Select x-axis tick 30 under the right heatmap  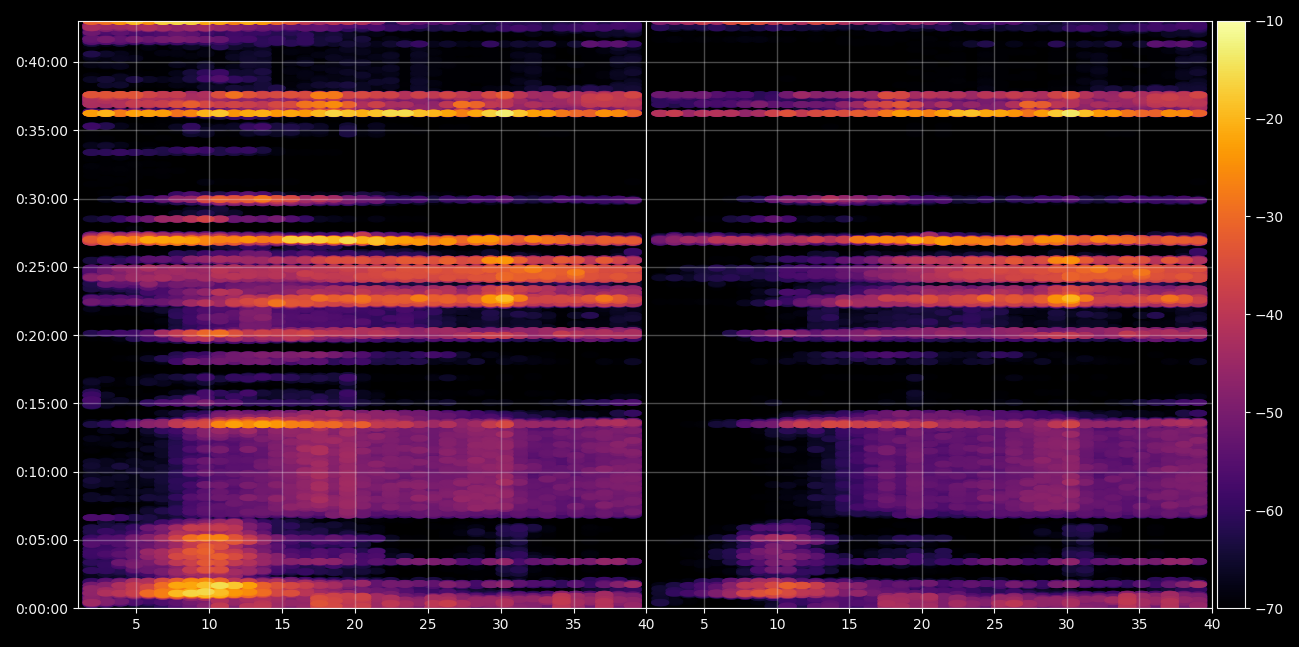[1067, 625]
